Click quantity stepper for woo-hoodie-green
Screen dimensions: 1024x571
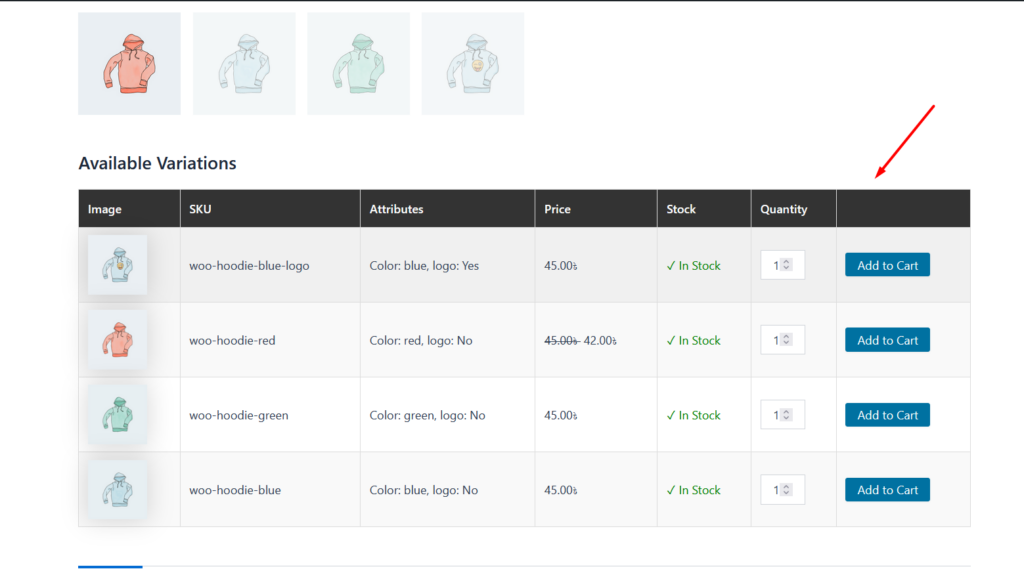coord(786,415)
